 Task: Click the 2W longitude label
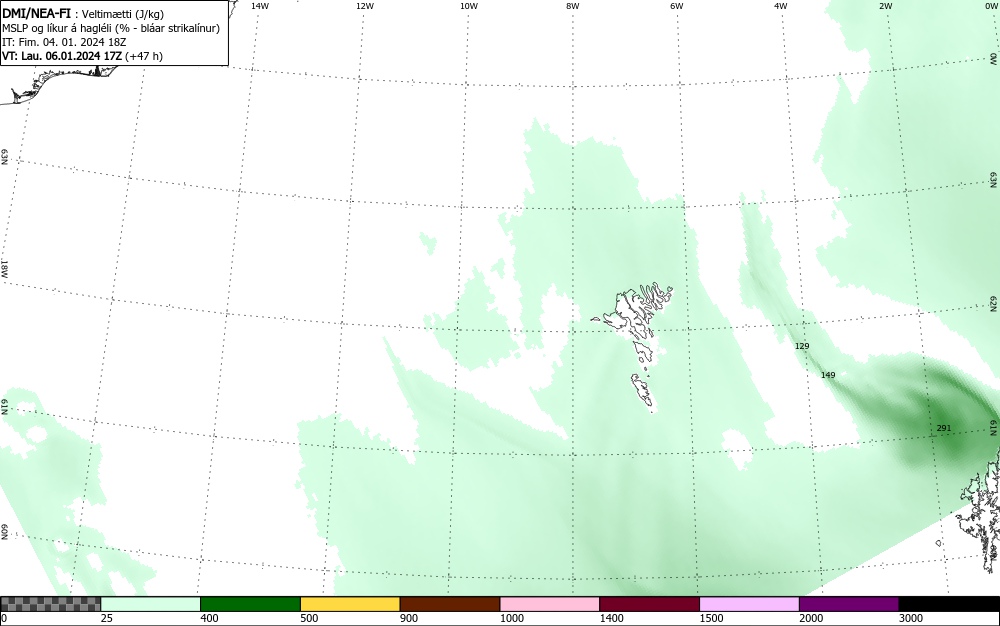coord(885,6)
